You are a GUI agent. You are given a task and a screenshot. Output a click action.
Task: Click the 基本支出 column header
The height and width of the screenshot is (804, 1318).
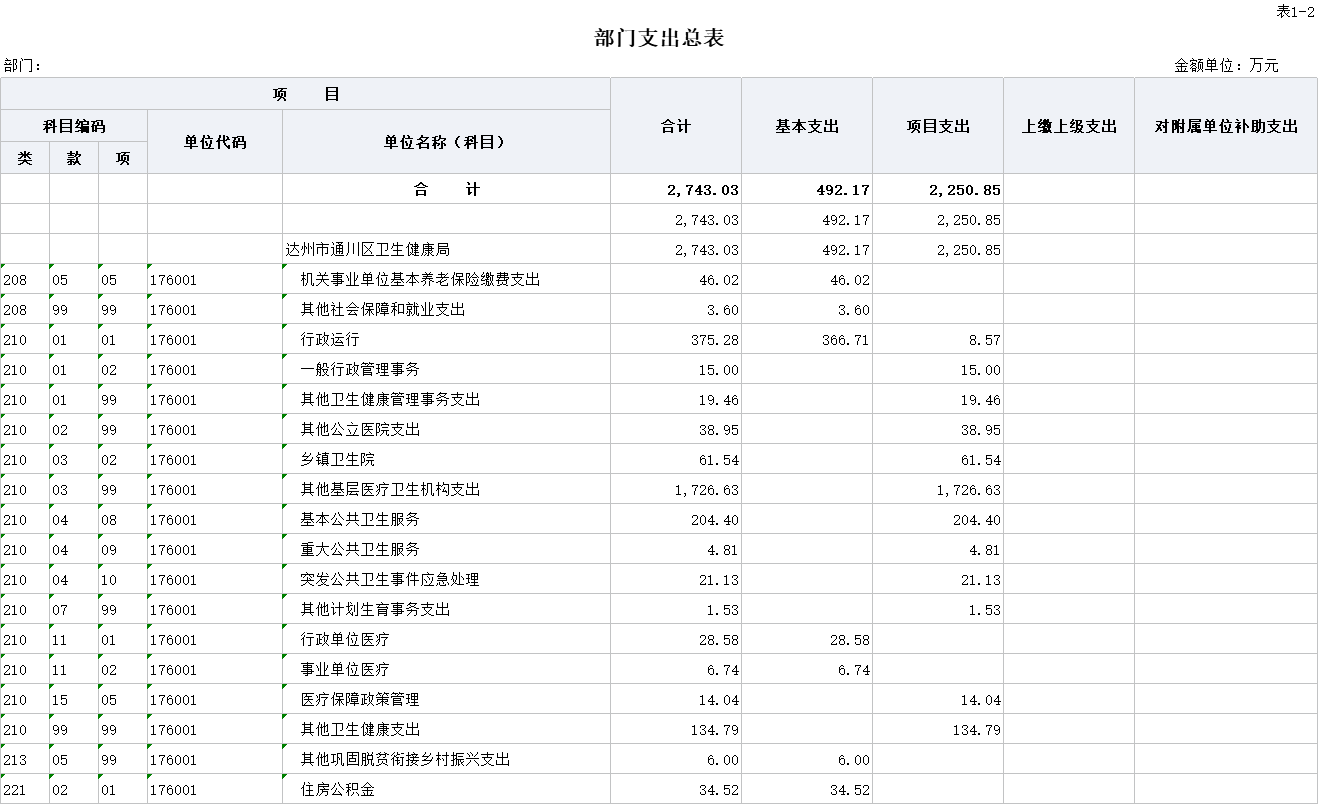coord(807,126)
